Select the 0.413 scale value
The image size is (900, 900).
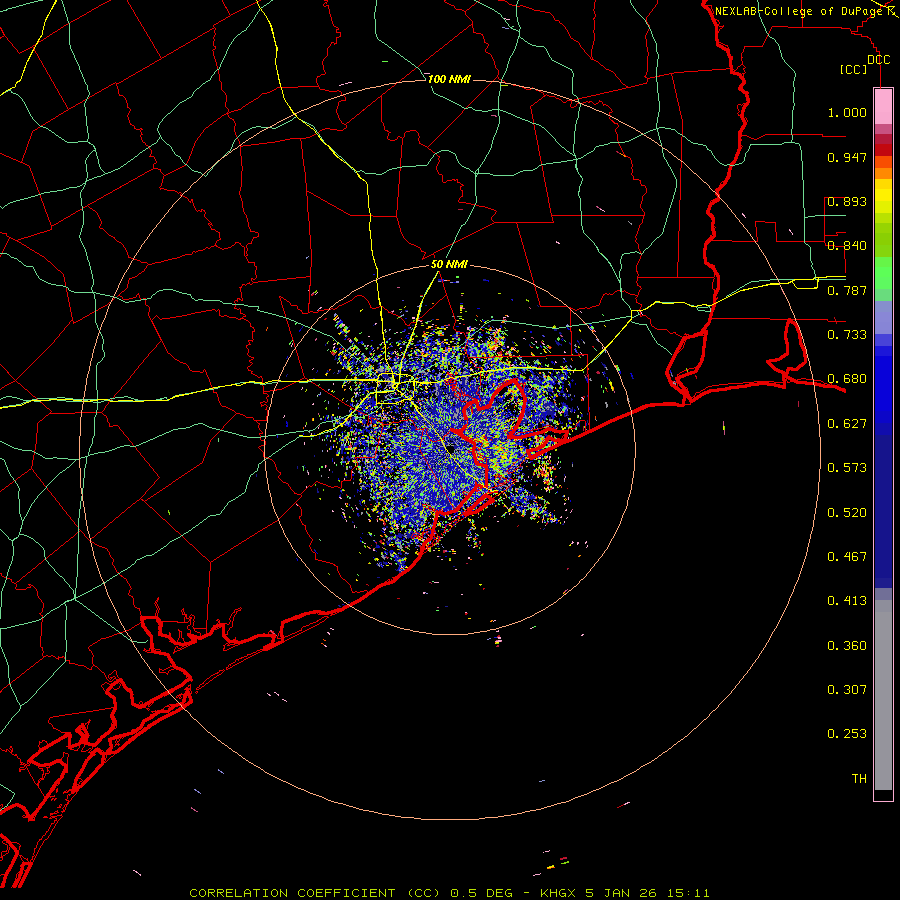(x=847, y=601)
